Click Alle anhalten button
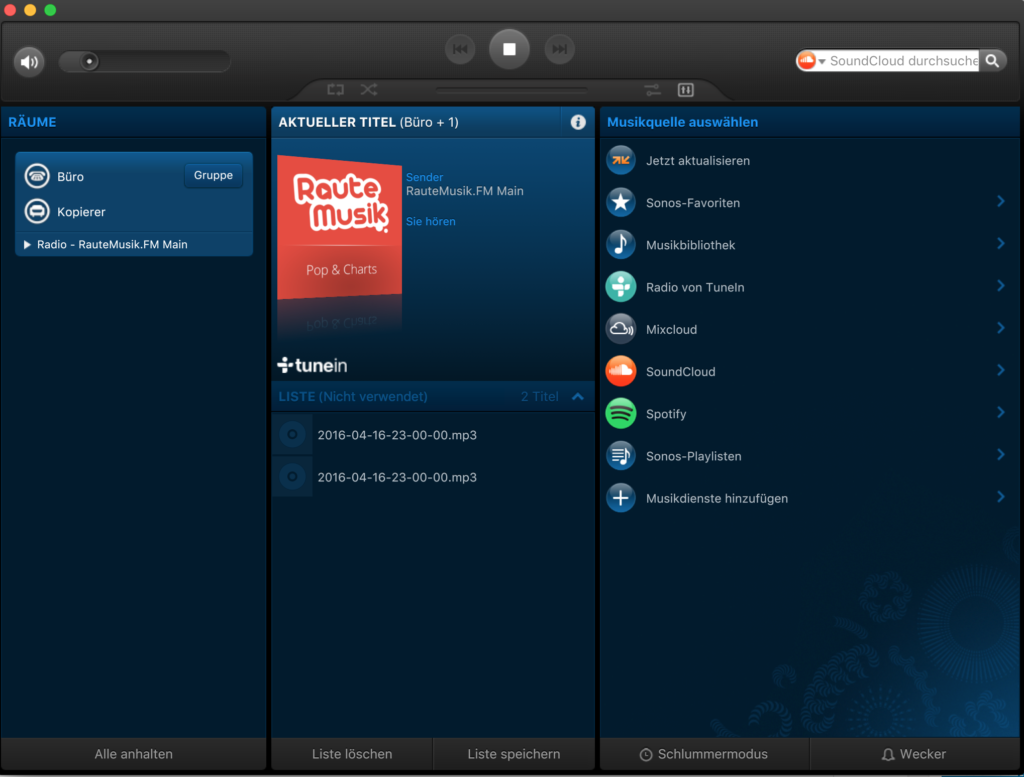Screen dimensions: 1024x777 click(x=133, y=754)
